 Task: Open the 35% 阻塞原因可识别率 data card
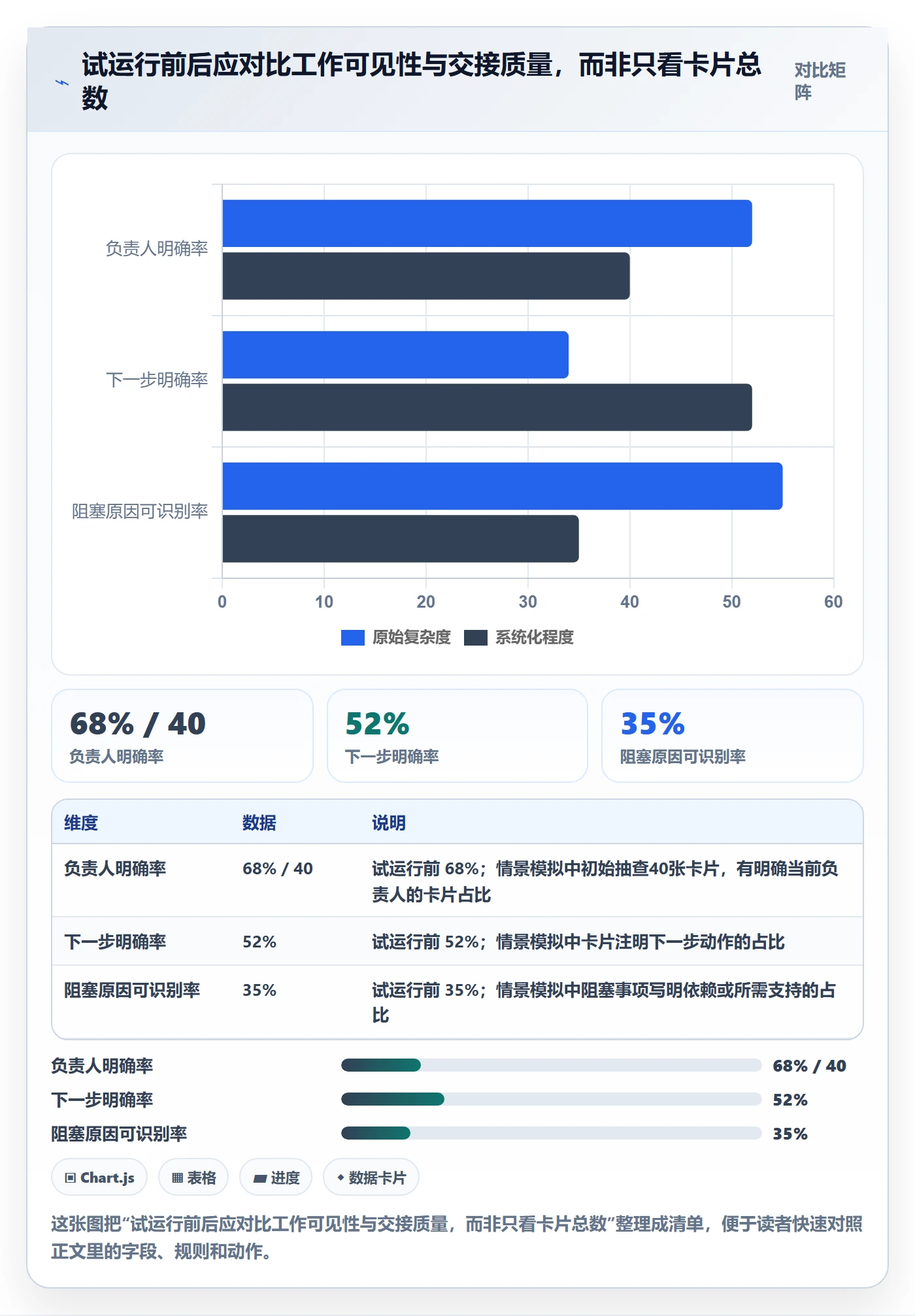(733, 736)
